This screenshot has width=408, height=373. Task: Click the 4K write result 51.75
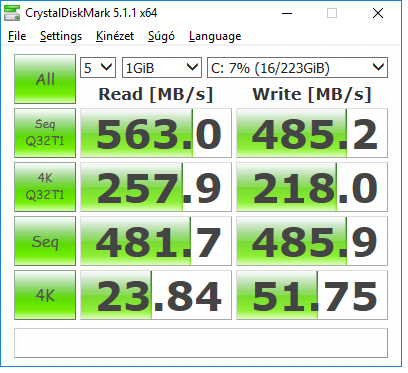[x=312, y=295]
